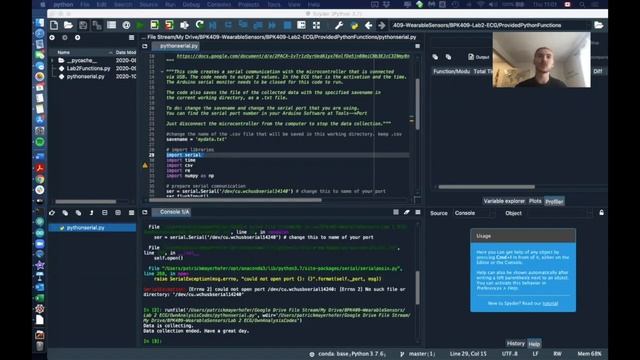The width and height of the screenshot is (640, 360).
Task: Open the tutorial link in Help
Action: (550, 304)
